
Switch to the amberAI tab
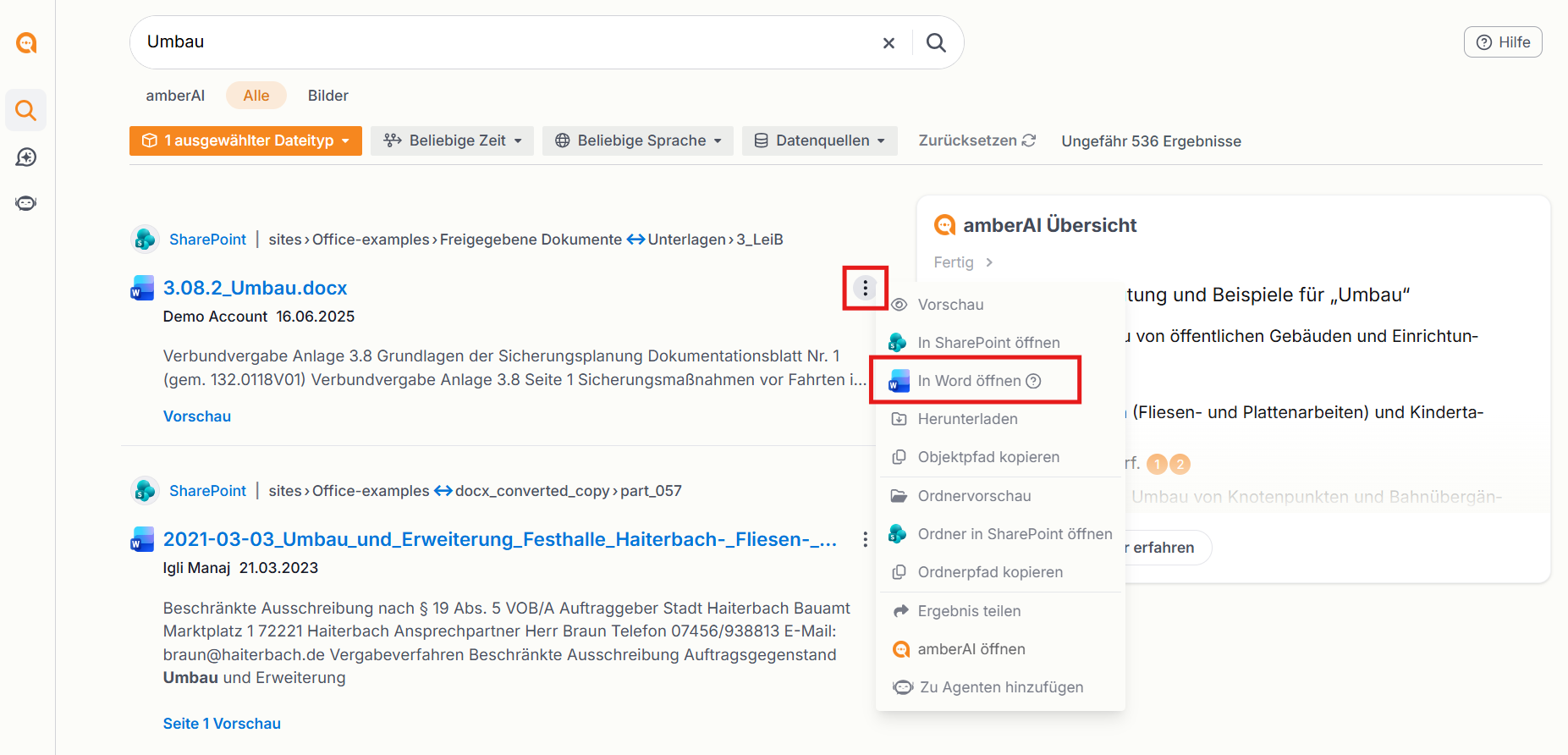click(175, 96)
